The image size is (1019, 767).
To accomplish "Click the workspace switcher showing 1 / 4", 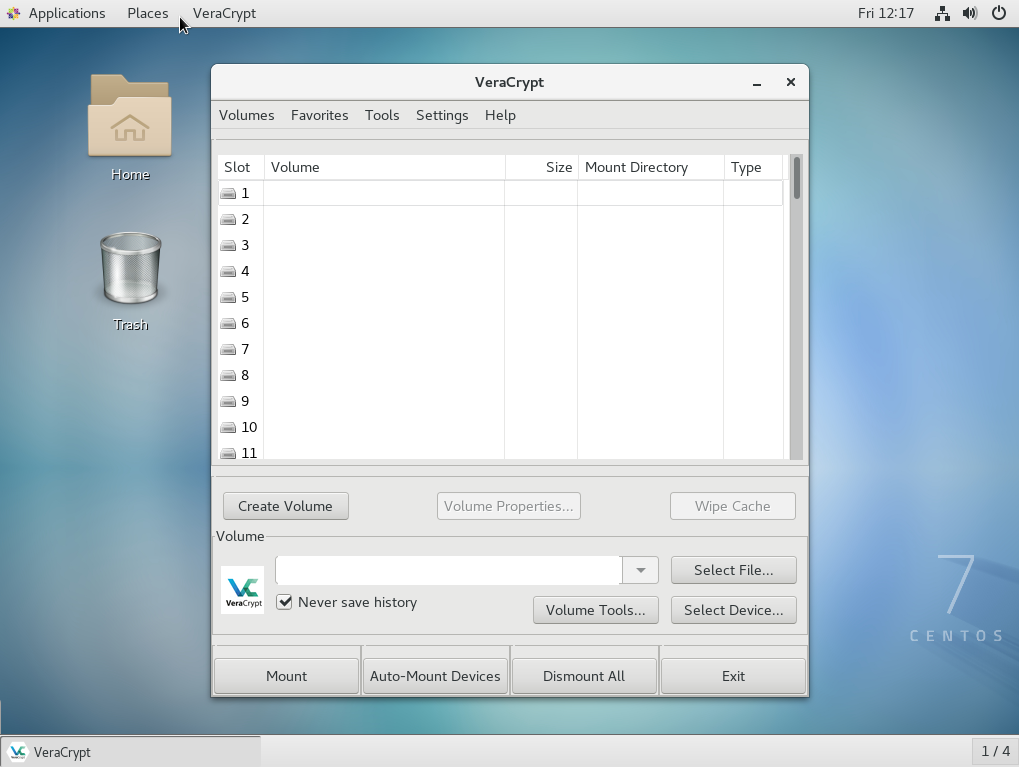I will click(x=995, y=751).
